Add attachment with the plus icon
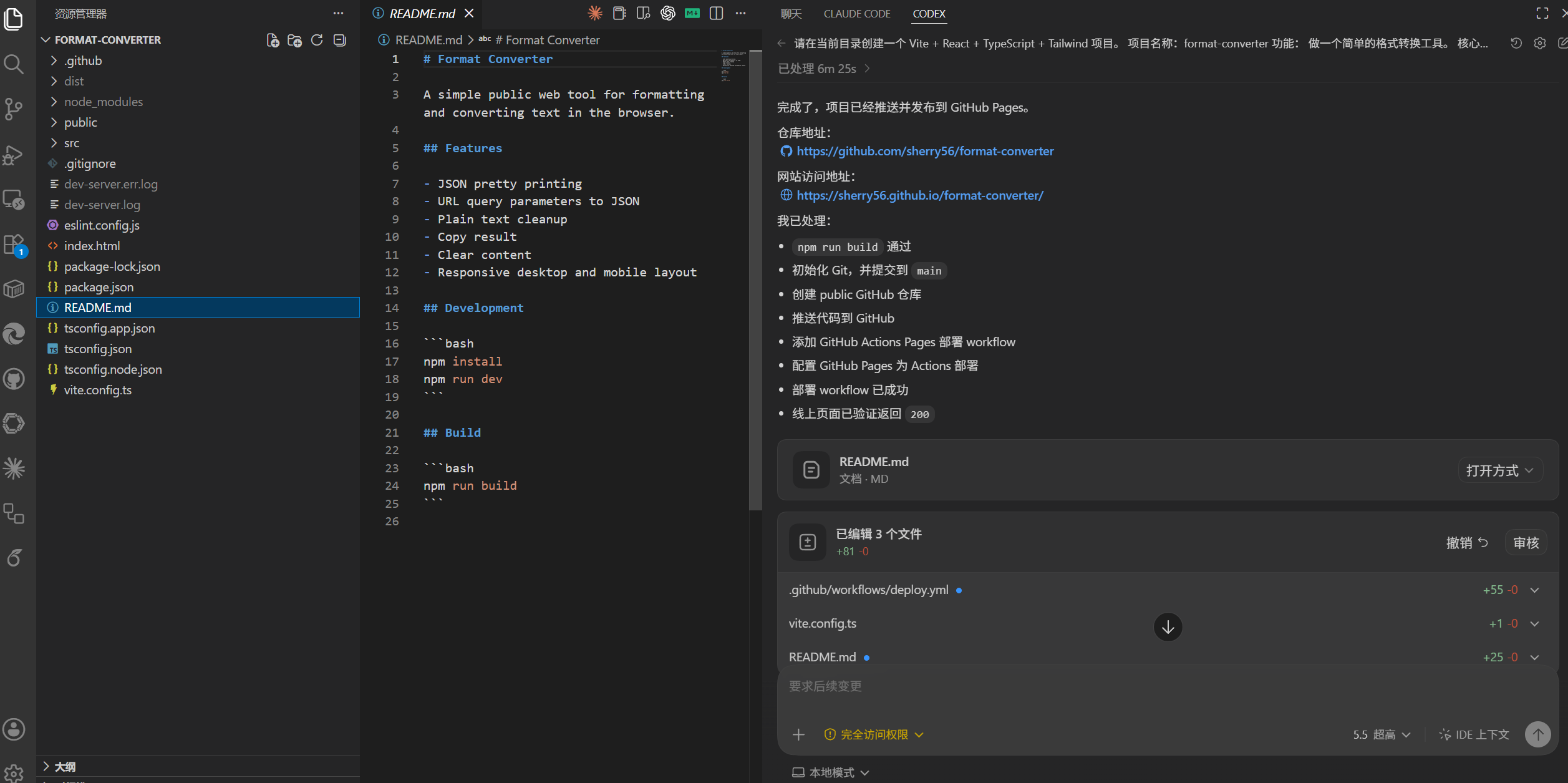 pos(799,734)
